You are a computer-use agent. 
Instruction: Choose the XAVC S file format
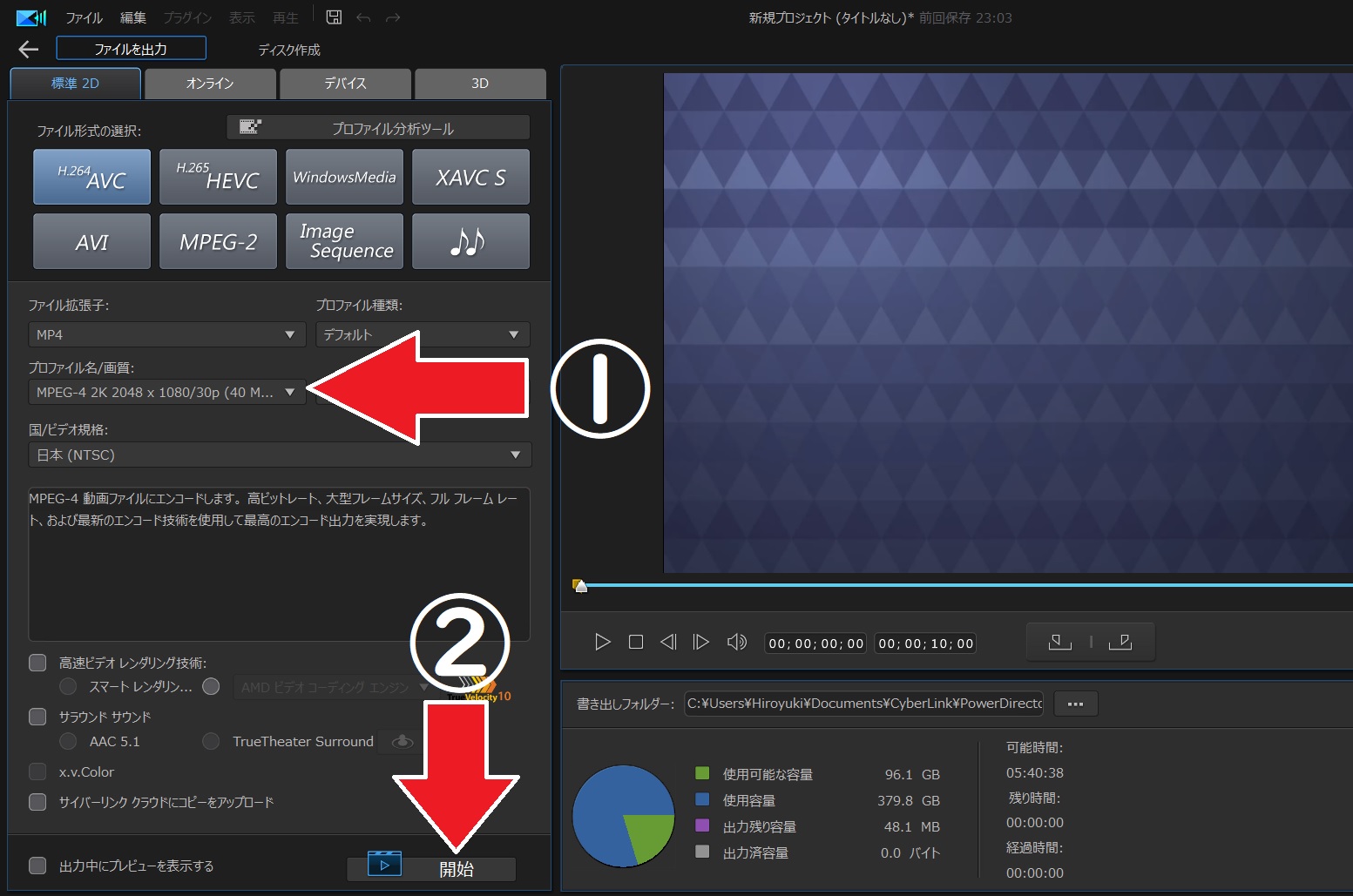[471, 177]
